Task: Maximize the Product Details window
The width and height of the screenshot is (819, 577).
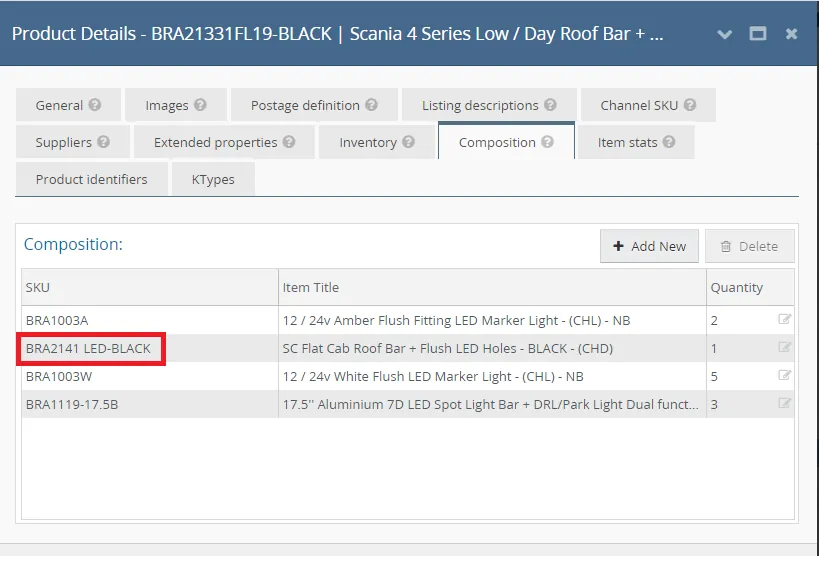Action: coord(758,34)
